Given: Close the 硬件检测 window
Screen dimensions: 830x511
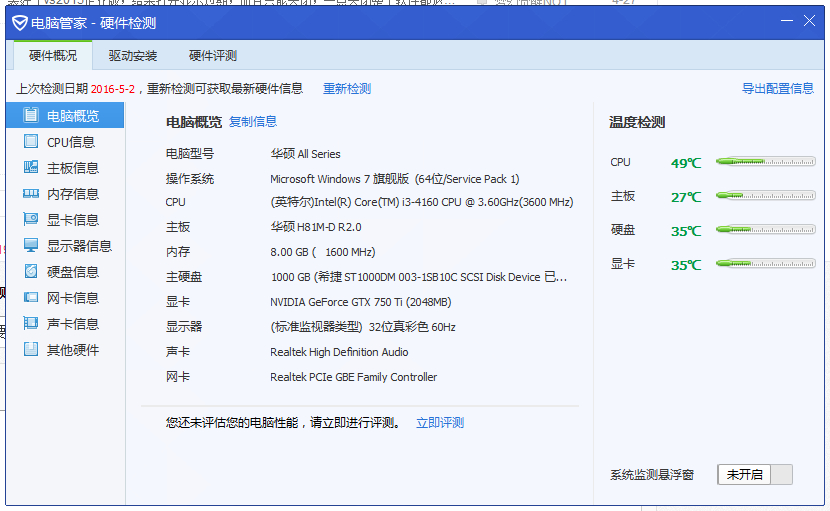Looking at the screenshot, I should tap(809, 21).
